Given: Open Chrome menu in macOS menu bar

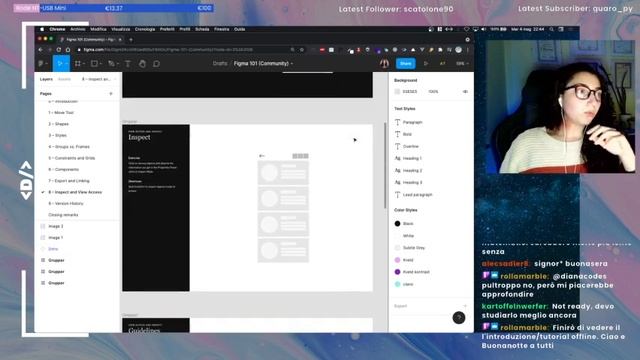Looking at the screenshot, I should tap(57, 29).
